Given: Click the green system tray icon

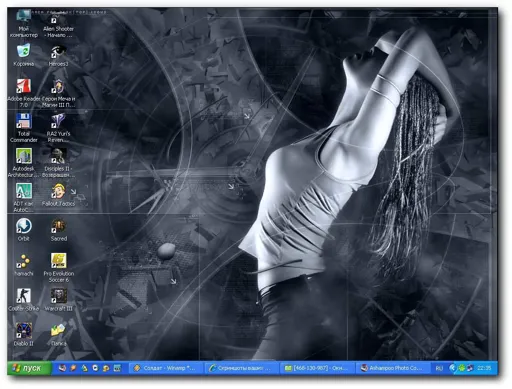Looking at the screenshot, I should click(x=462, y=368).
